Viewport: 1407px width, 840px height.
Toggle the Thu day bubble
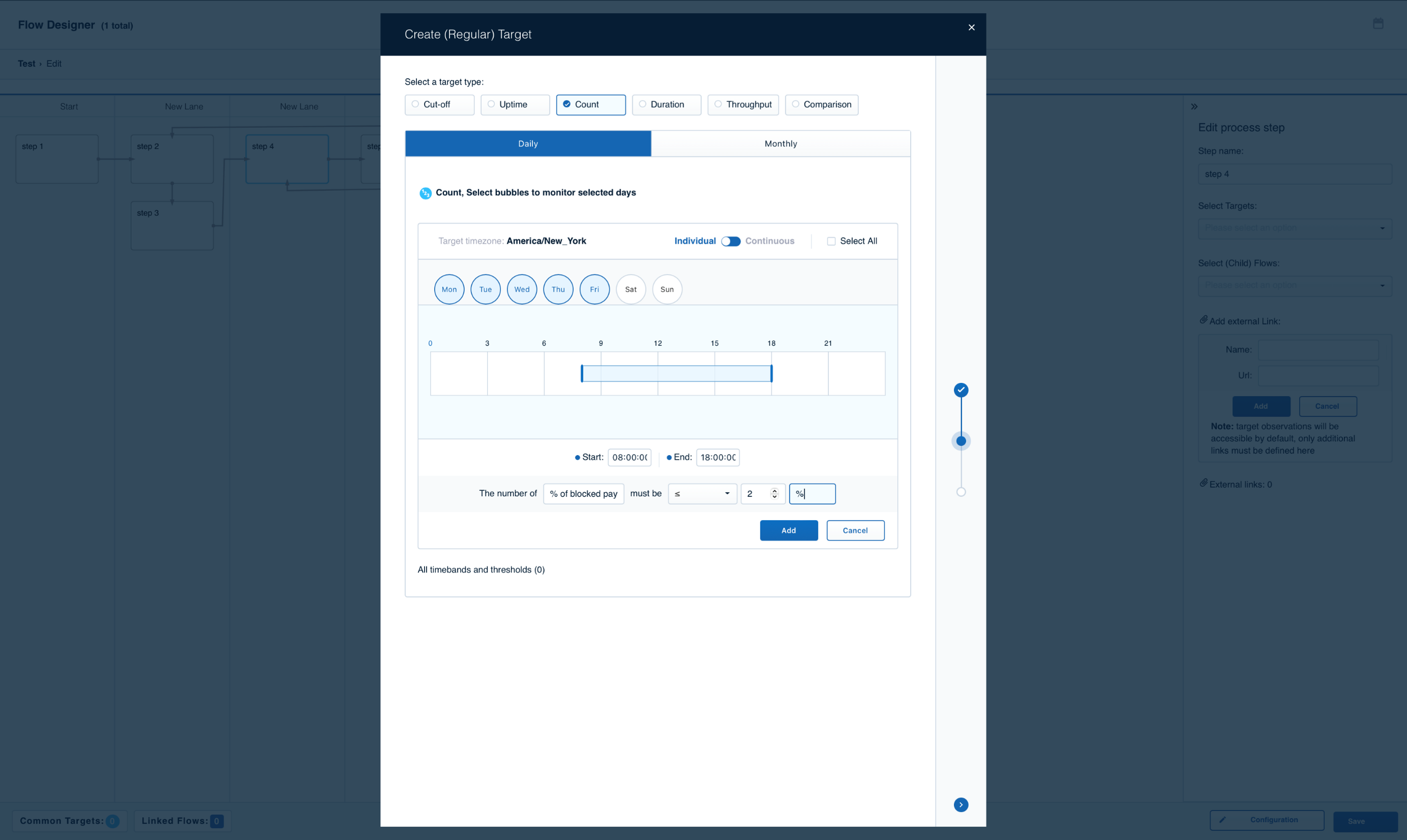coord(558,289)
